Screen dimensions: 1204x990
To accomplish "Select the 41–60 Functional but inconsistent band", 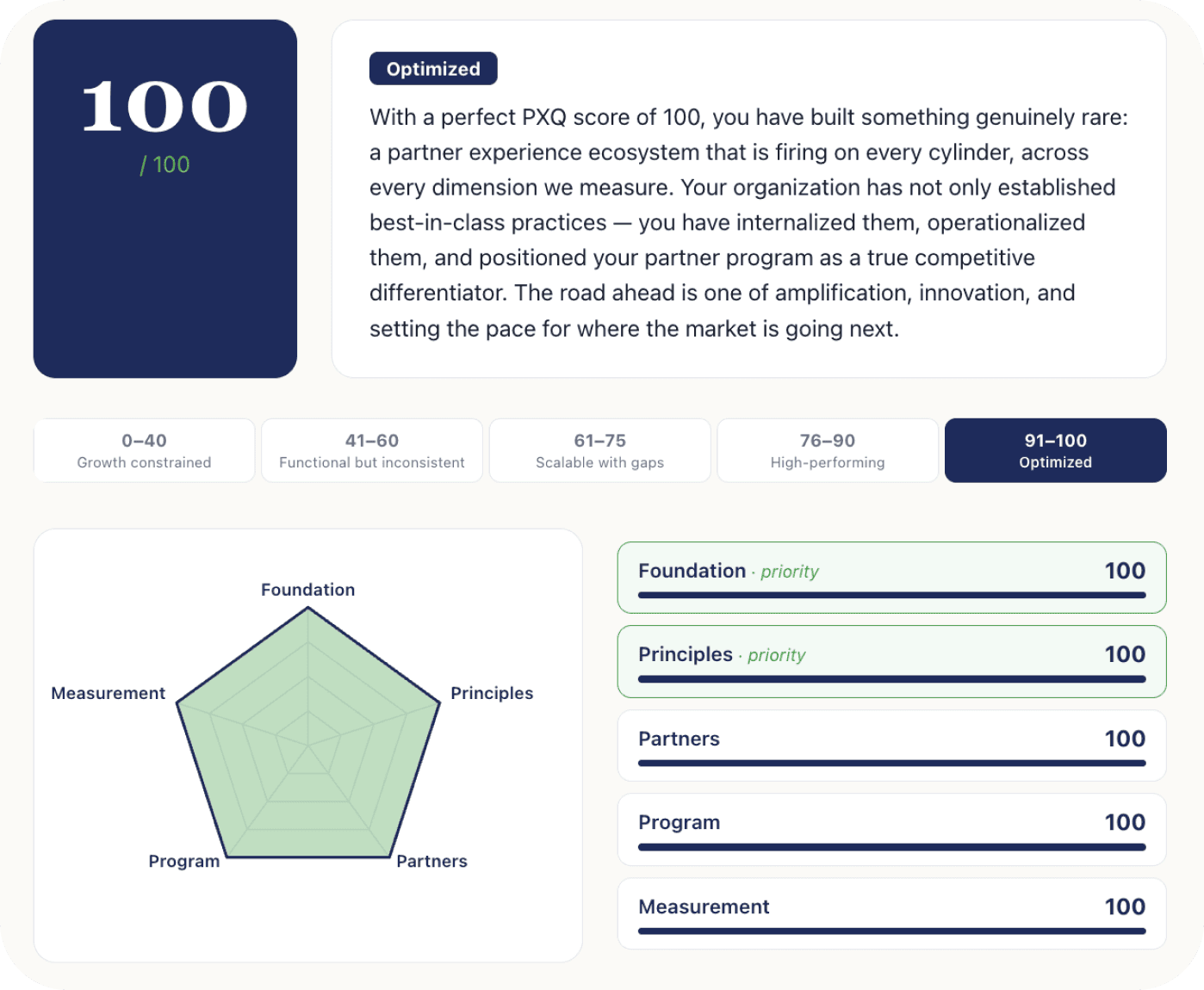I will 372,450.
